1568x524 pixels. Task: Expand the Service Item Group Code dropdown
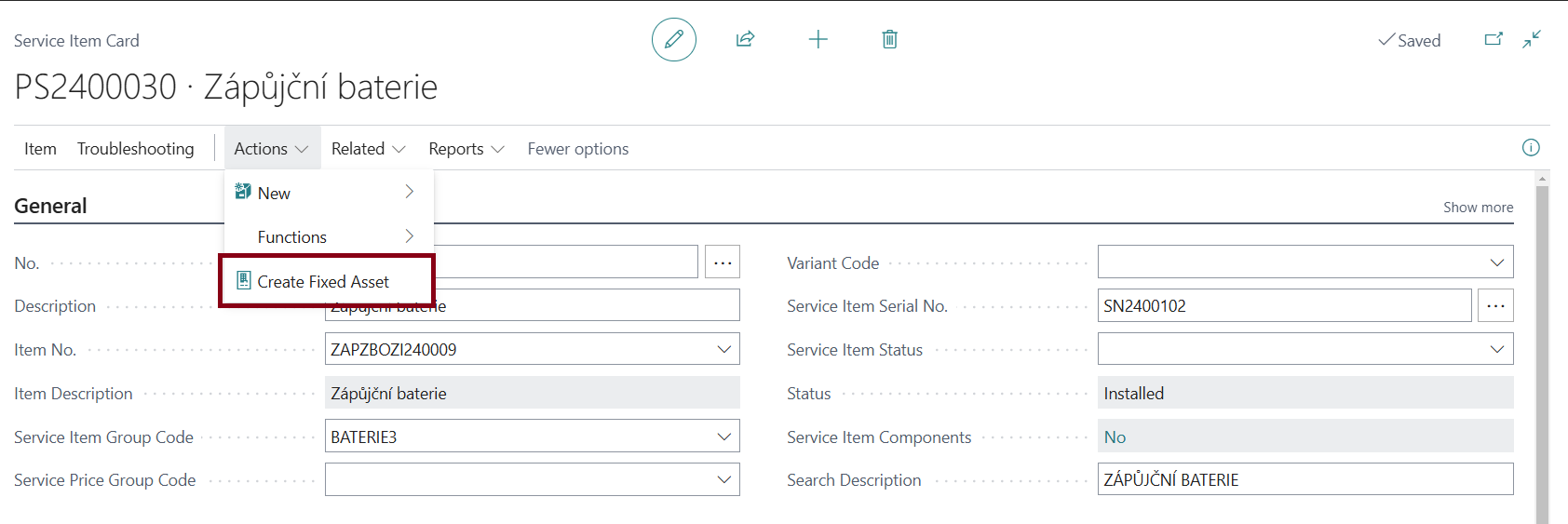[x=724, y=437]
